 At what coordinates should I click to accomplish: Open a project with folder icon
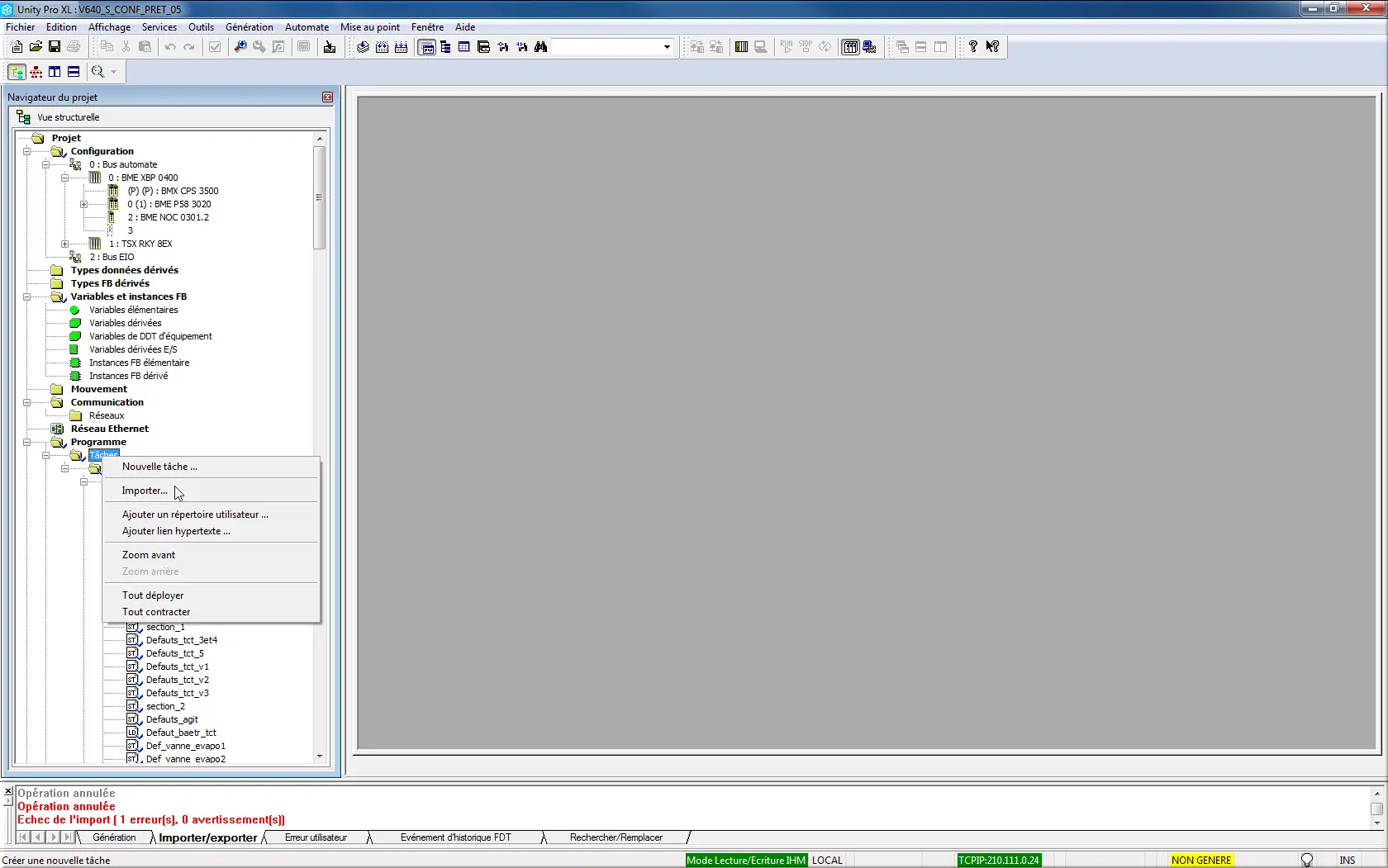(x=36, y=47)
